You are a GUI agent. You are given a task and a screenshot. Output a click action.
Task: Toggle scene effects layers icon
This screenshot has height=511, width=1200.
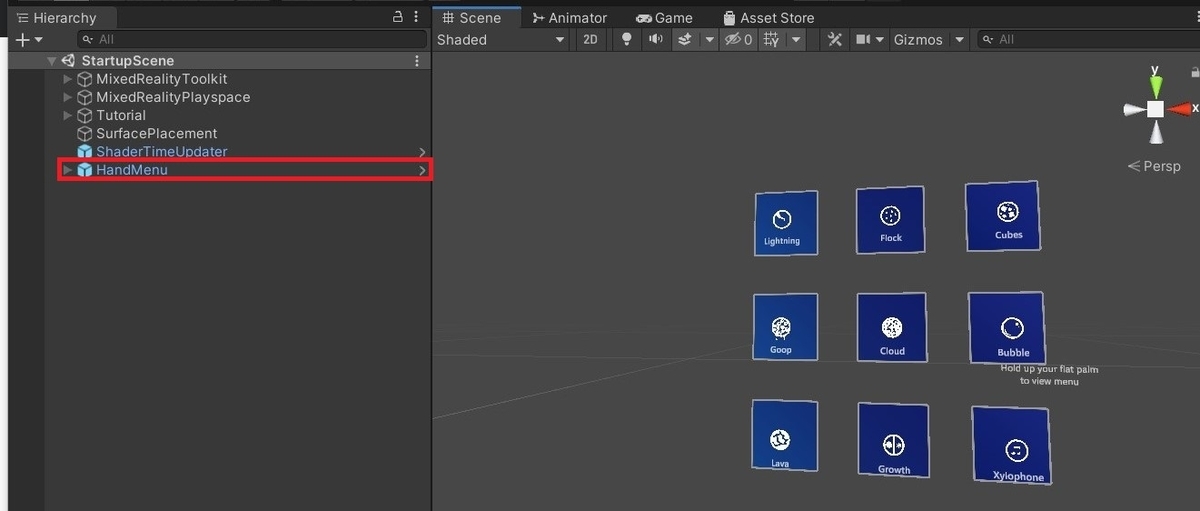coord(685,40)
